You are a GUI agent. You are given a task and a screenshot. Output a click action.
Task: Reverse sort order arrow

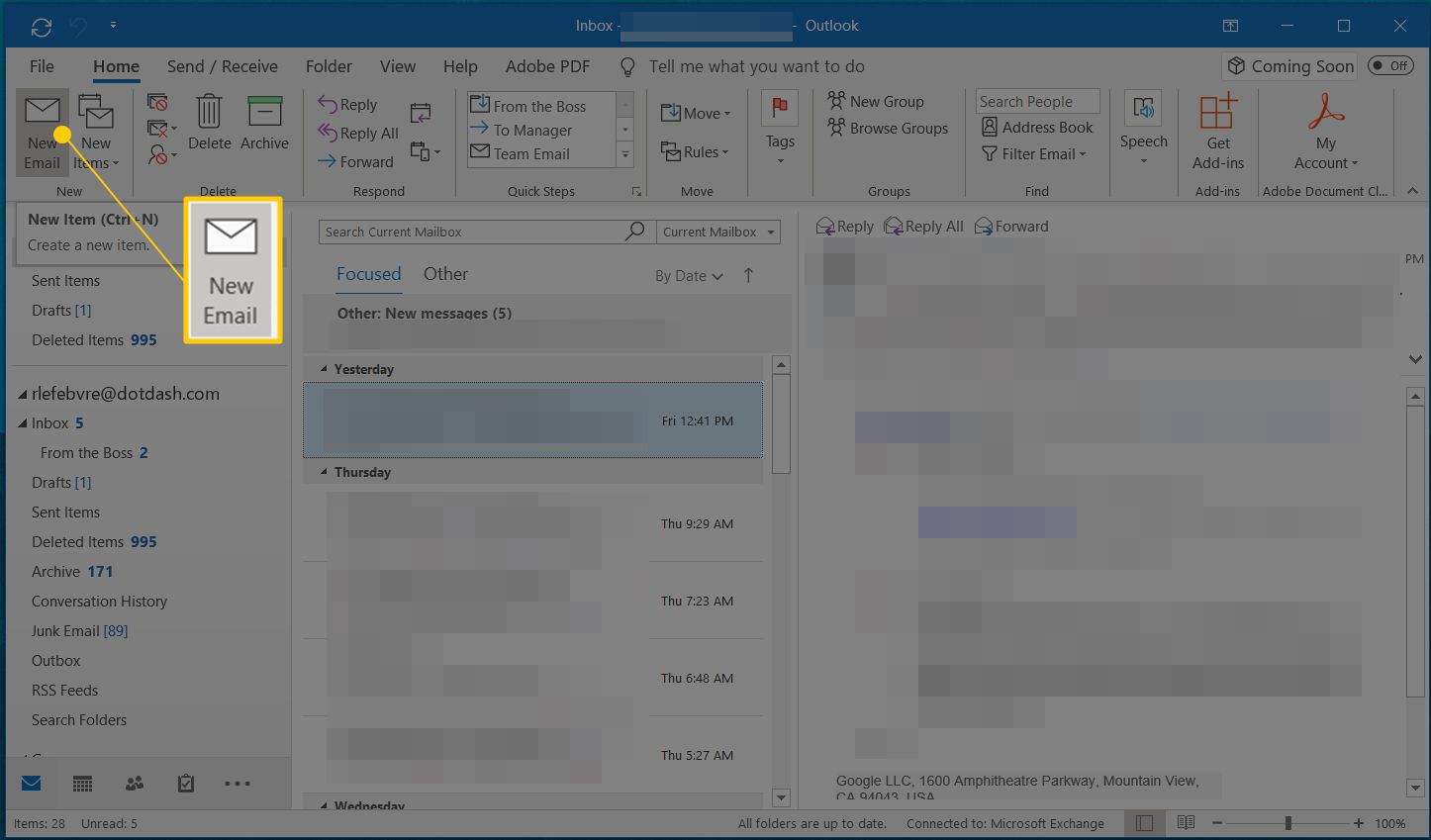748,276
